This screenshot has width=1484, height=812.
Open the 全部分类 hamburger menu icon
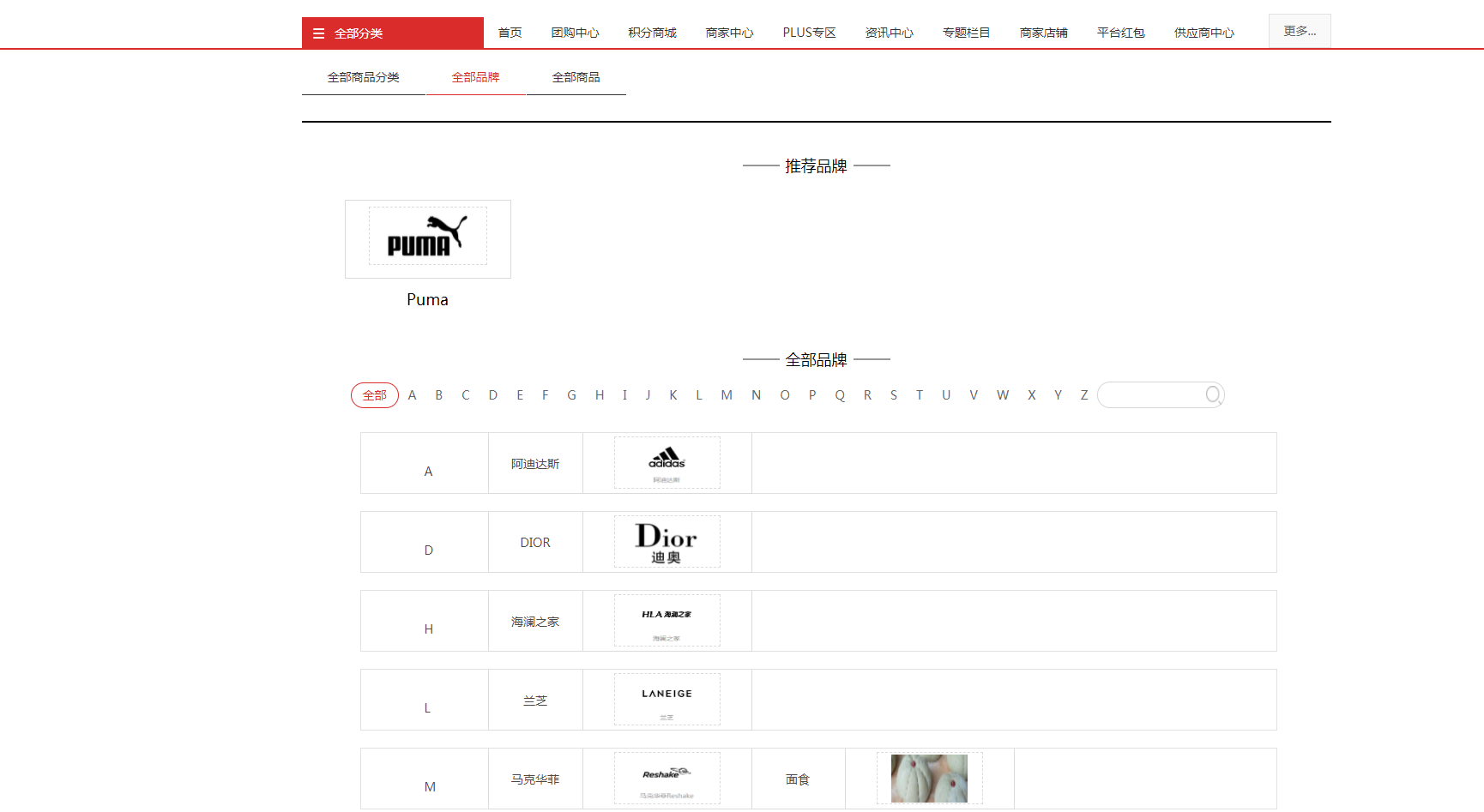[318, 33]
